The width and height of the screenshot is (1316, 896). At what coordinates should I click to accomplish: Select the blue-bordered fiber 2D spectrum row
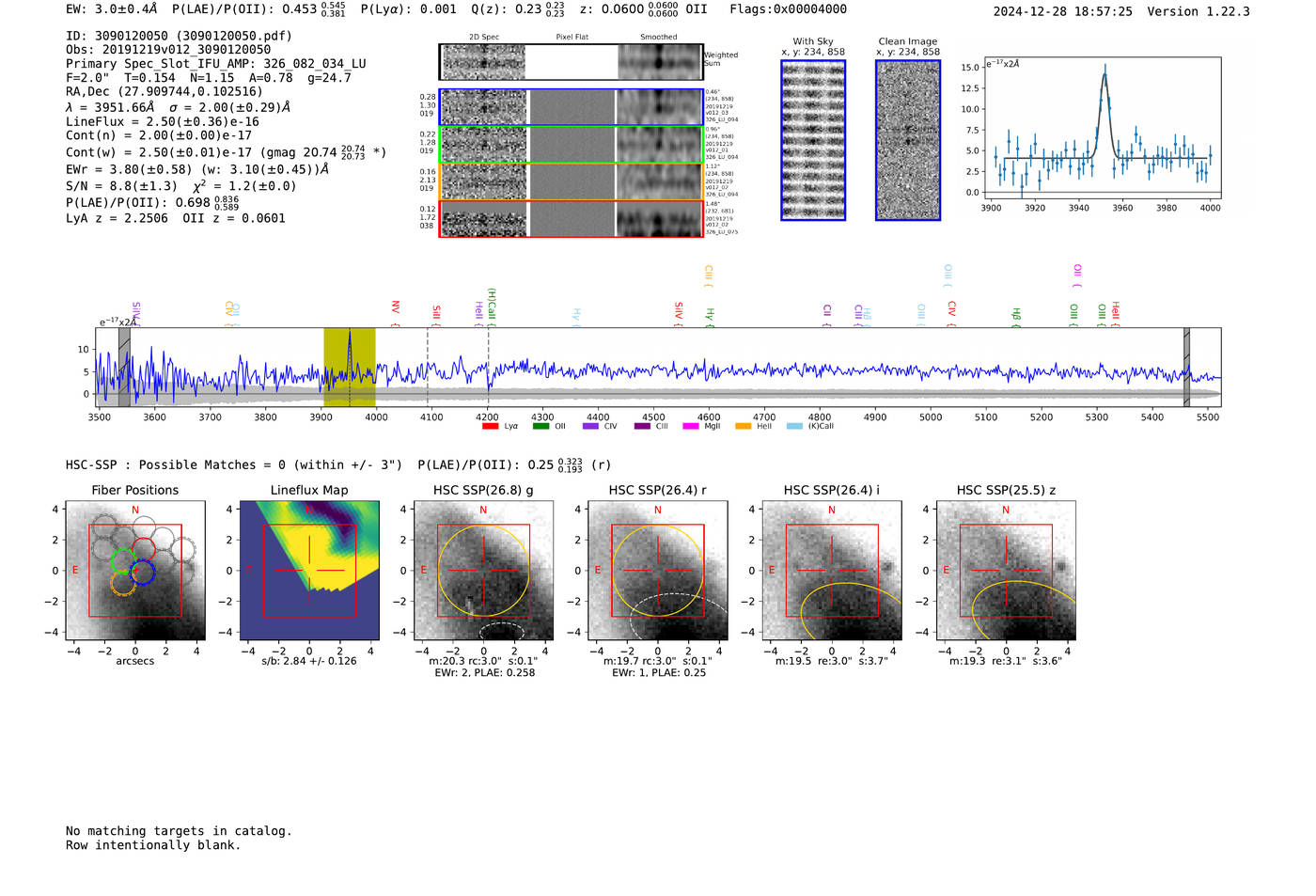[x=571, y=107]
